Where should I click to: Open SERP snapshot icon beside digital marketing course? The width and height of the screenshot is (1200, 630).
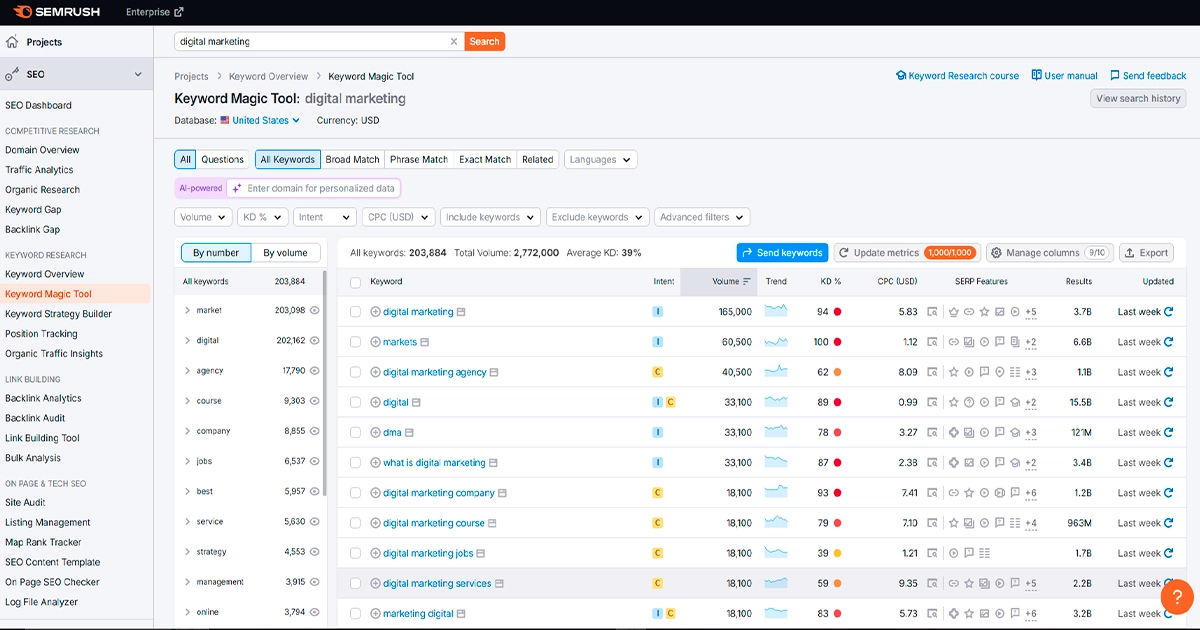[x=493, y=523]
